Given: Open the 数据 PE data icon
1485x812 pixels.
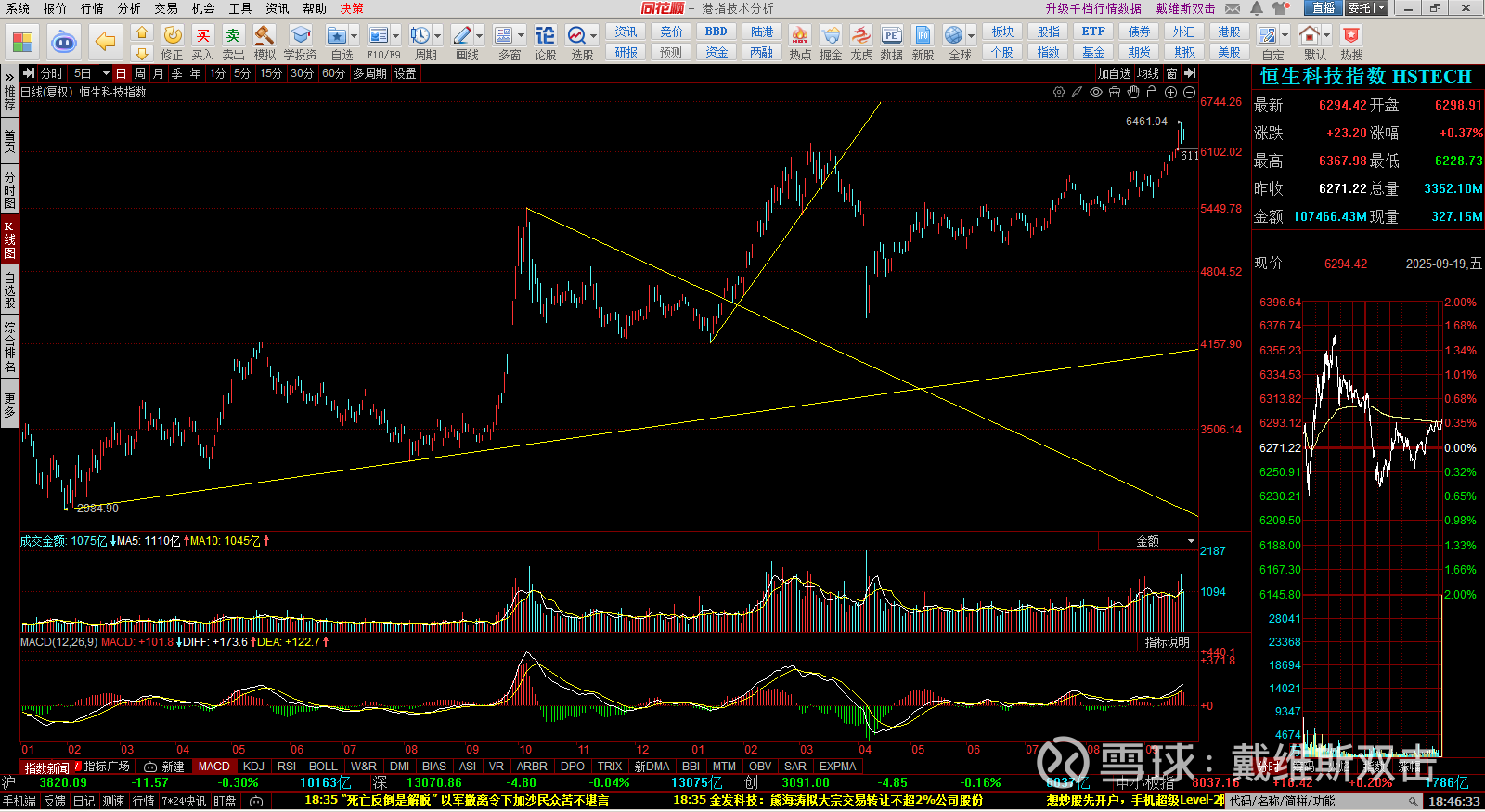Looking at the screenshot, I should pyautogui.click(x=891, y=36).
